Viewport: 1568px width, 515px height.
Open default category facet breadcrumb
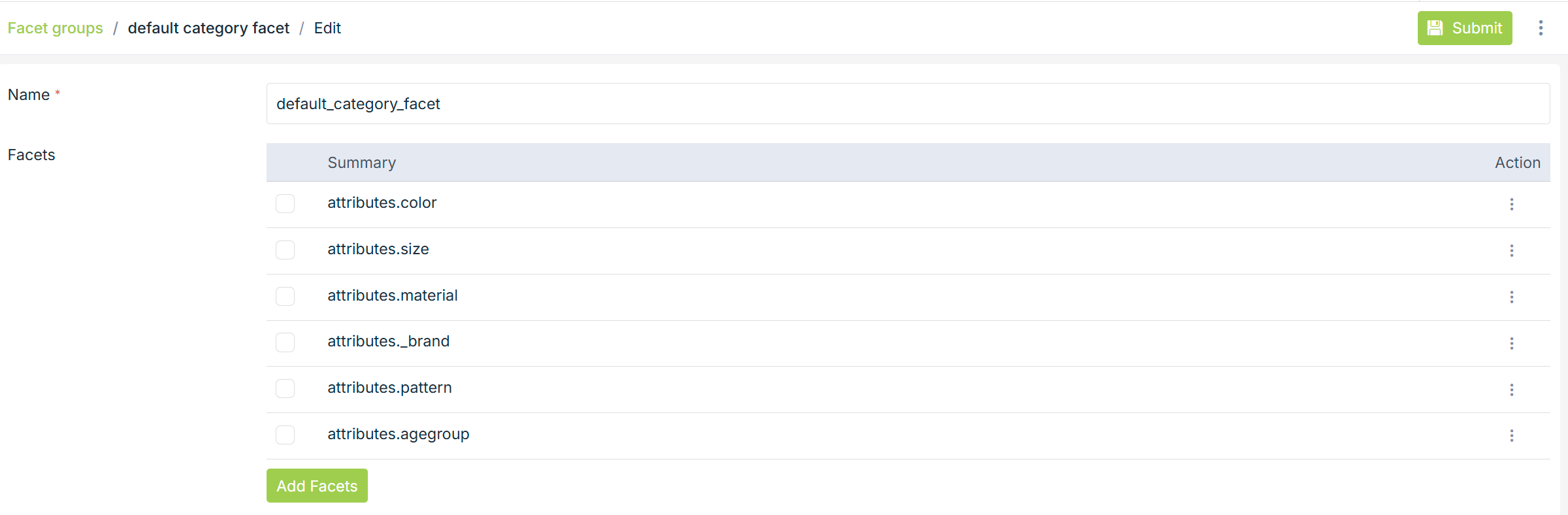[x=208, y=28]
